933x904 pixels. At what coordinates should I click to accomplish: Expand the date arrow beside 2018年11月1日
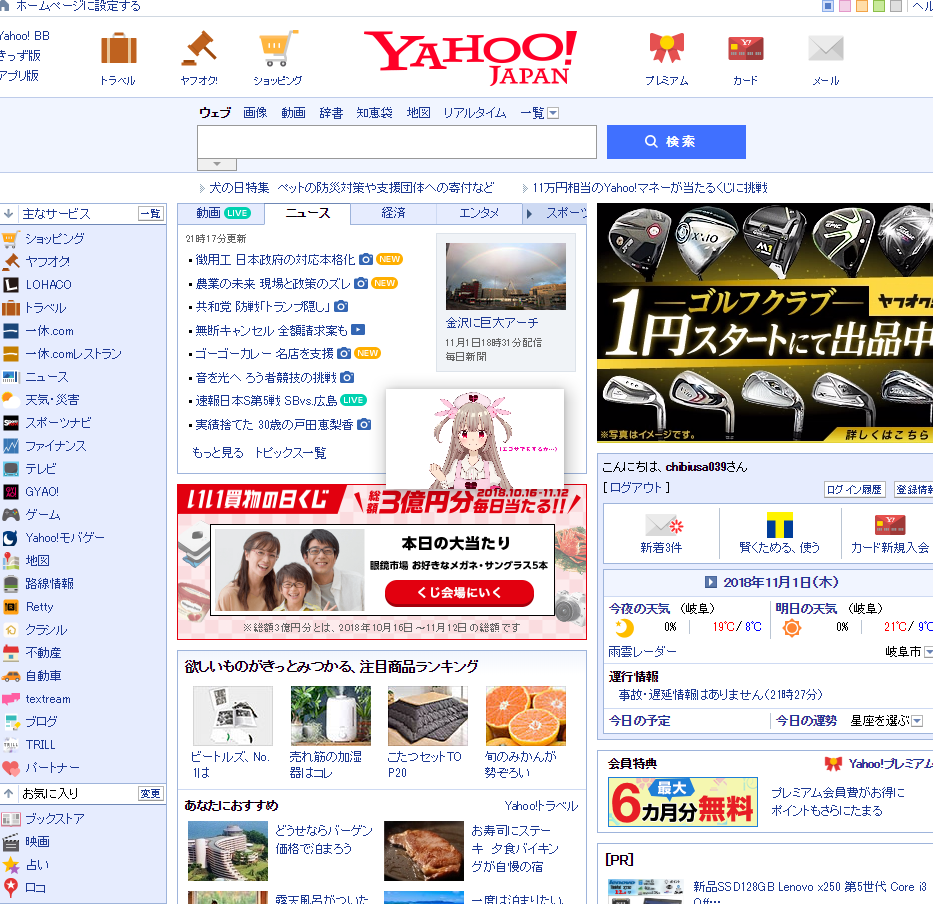click(x=710, y=582)
